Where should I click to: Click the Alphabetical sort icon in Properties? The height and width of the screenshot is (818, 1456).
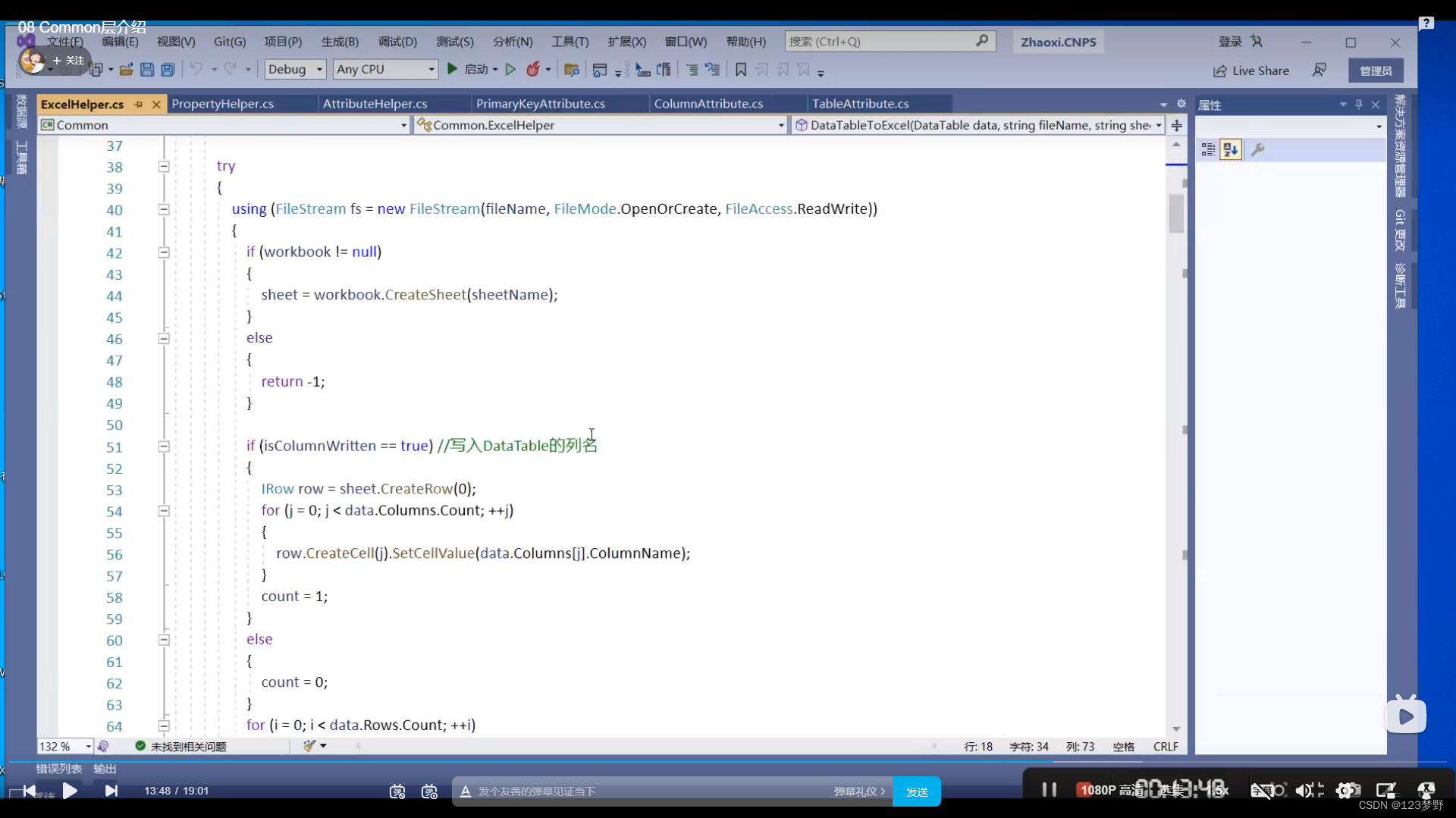(x=1231, y=150)
